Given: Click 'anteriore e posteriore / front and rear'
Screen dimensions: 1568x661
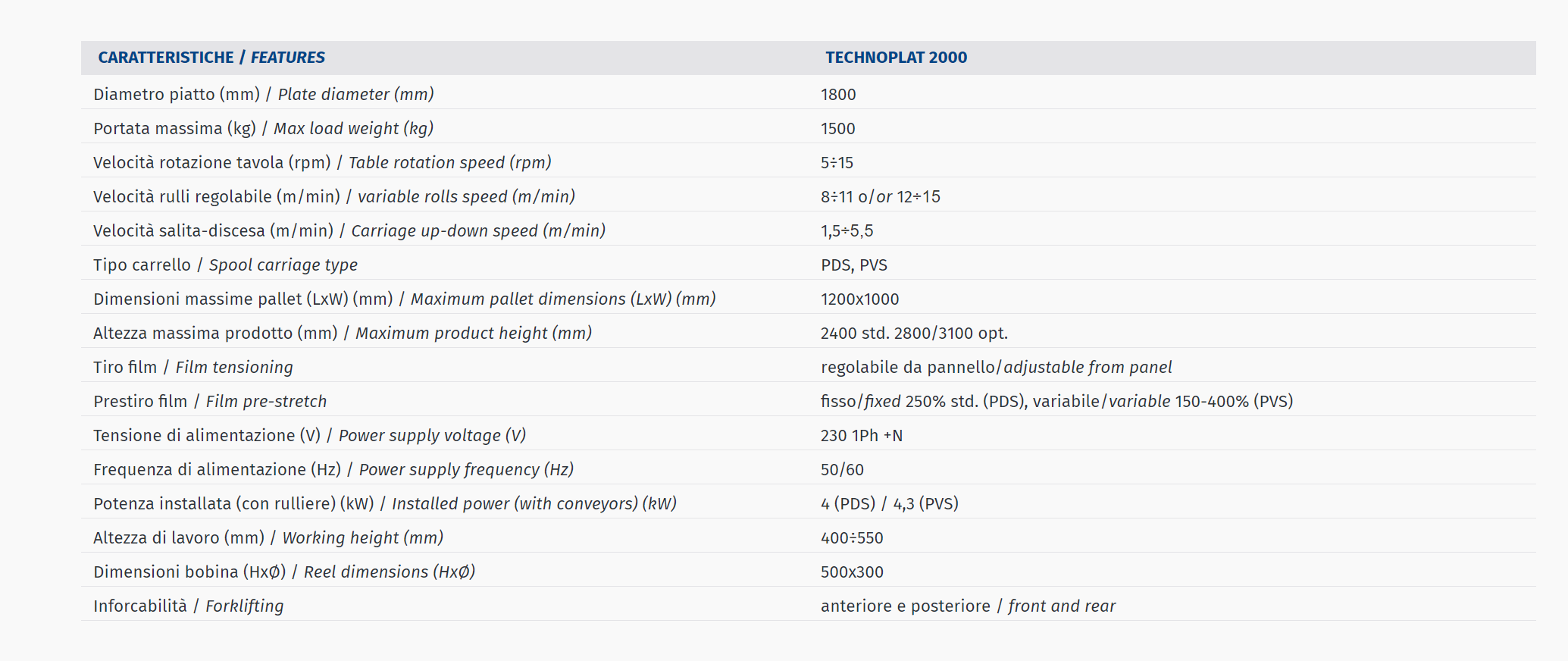Looking at the screenshot, I should (x=969, y=606).
